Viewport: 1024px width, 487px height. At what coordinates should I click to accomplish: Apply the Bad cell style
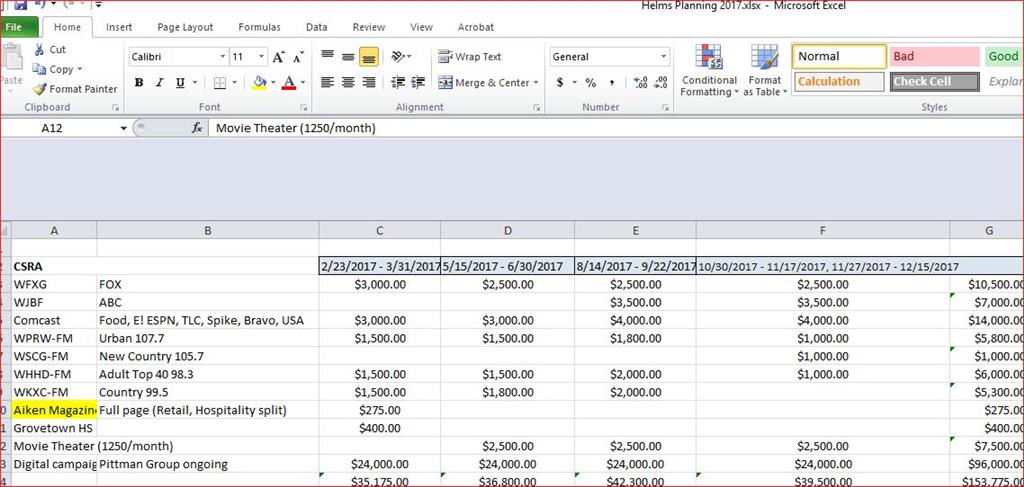[935, 56]
